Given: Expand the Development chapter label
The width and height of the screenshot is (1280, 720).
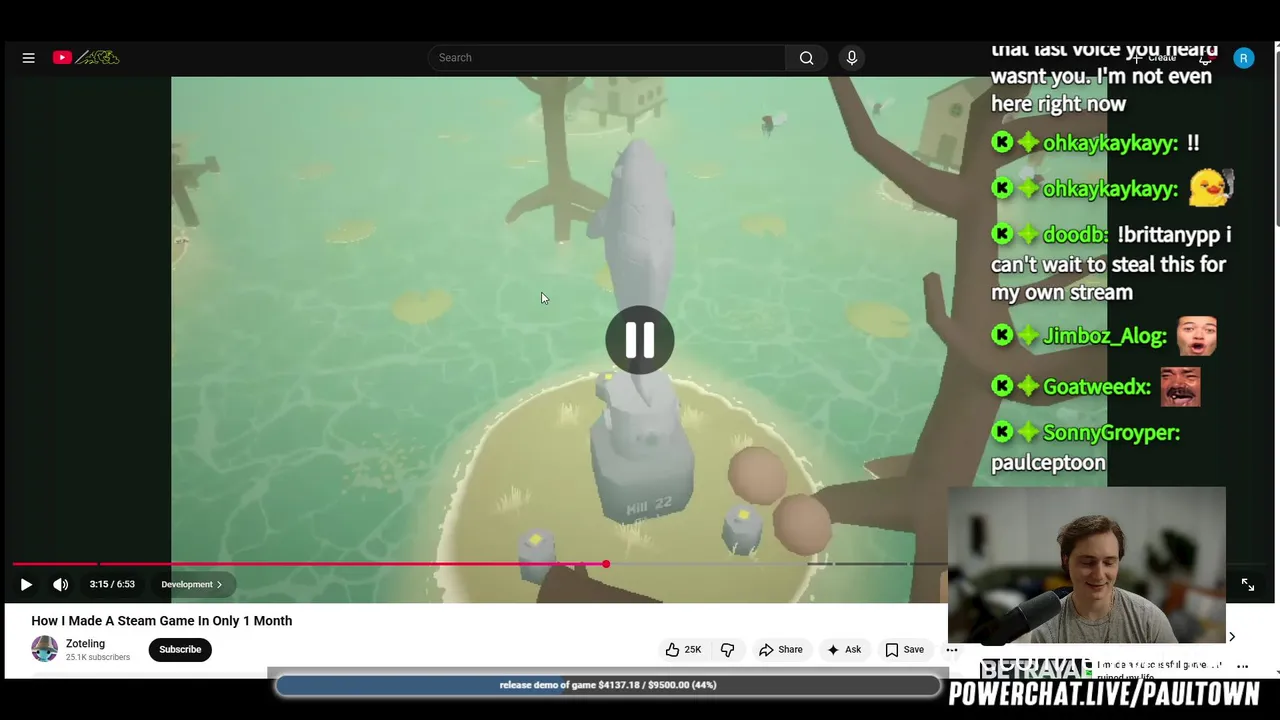Looking at the screenshot, I should [191, 584].
